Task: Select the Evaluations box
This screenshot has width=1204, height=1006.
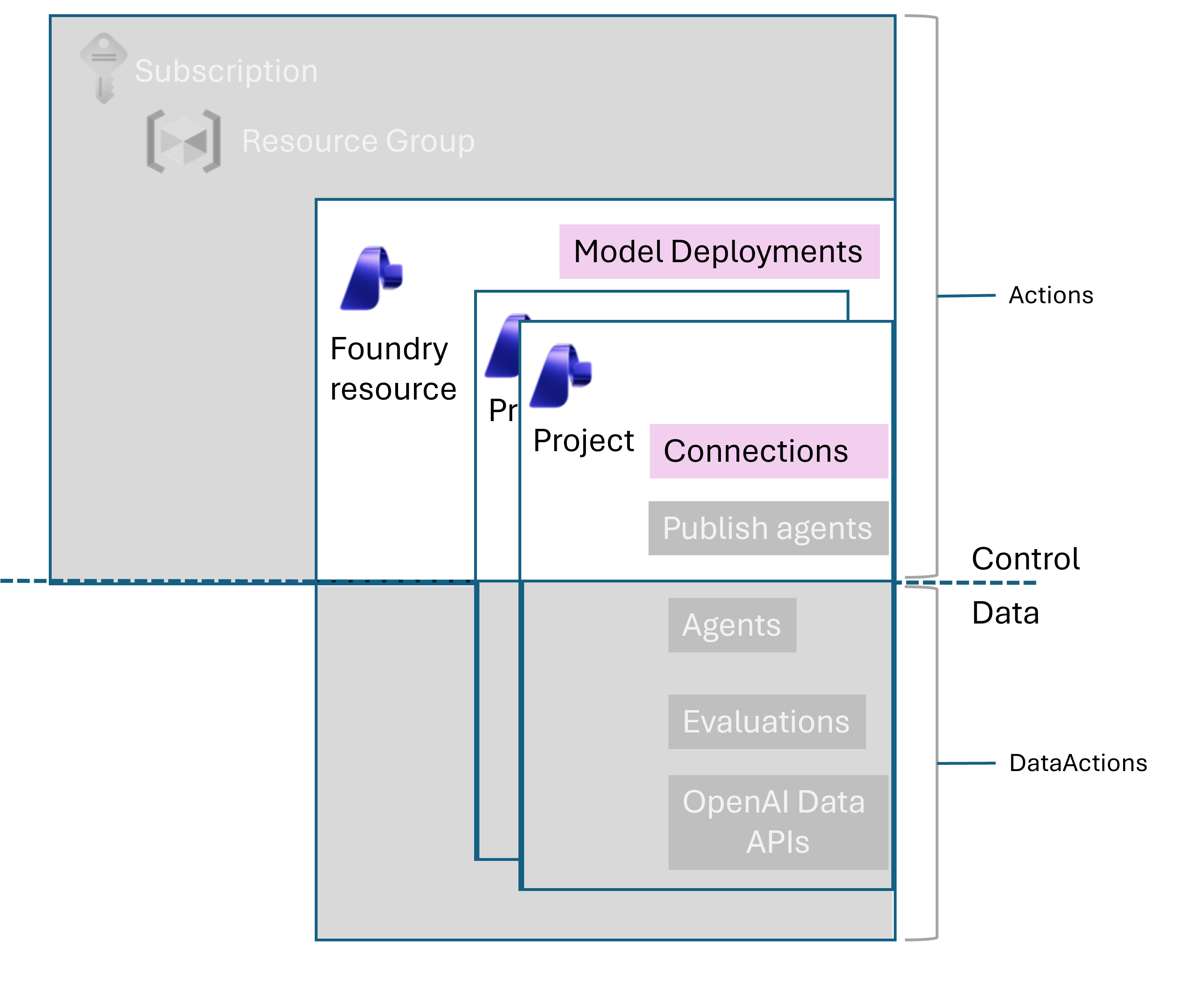Action: (767, 722)
